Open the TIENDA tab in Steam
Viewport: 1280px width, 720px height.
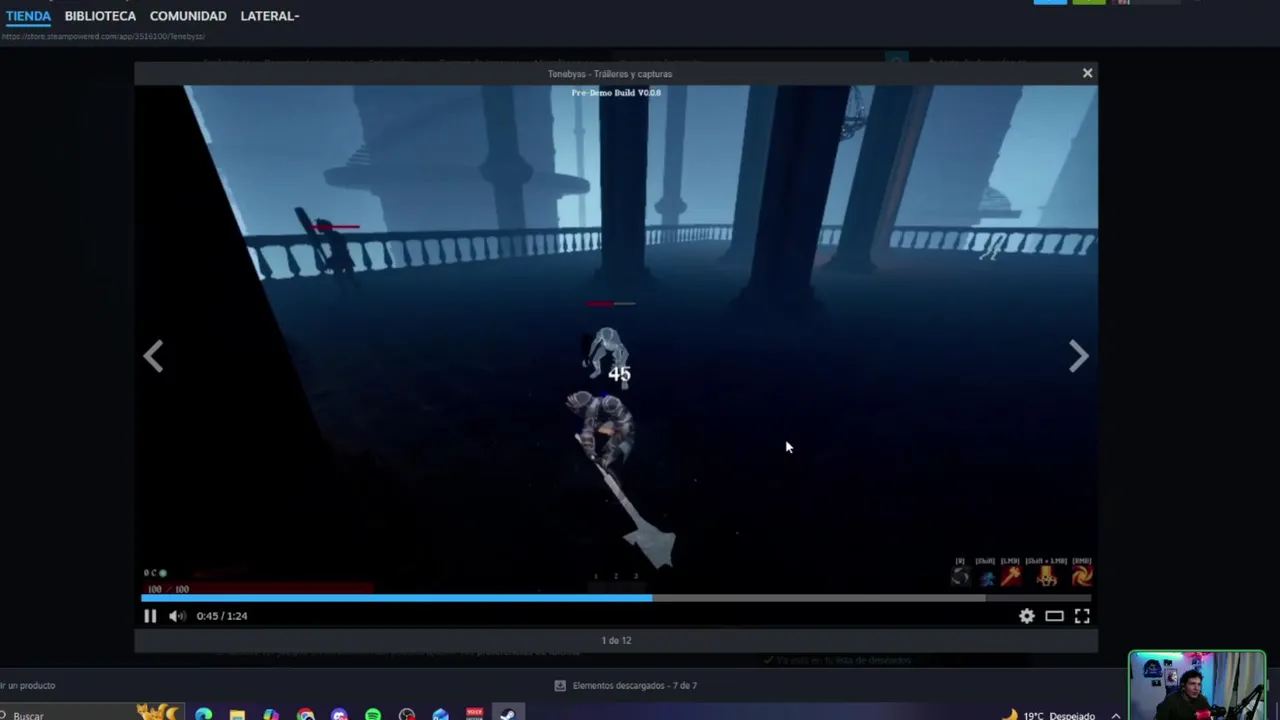28,16
